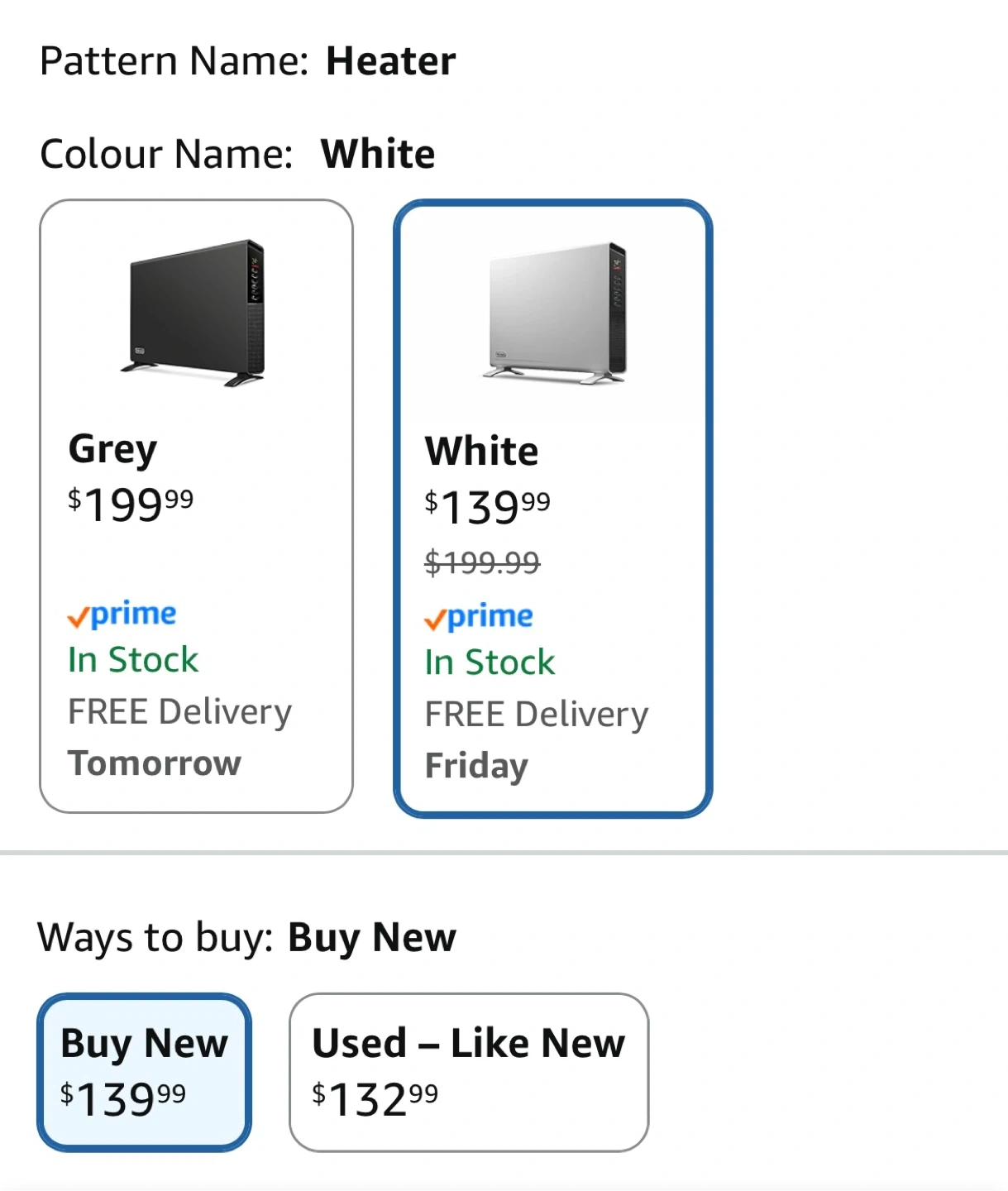This screenshot has height=1191, width=1008.
Task: Select the Grey colour label
Action: point(112,449)
